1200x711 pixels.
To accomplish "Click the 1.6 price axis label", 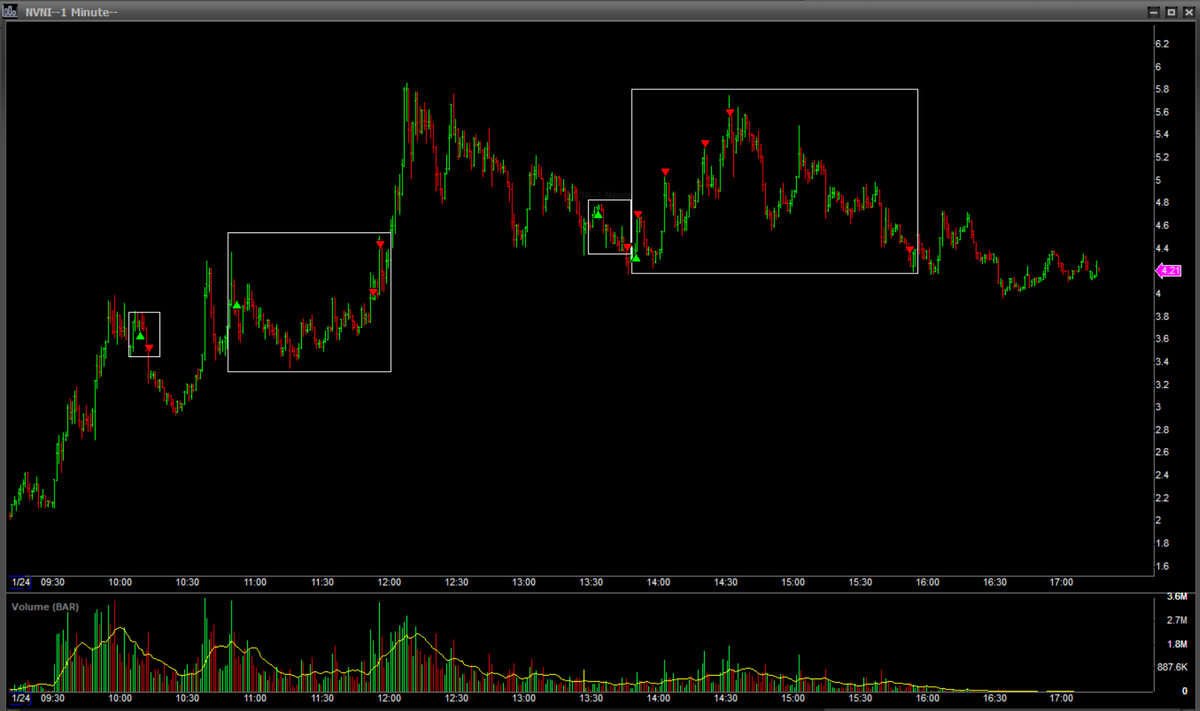I will coord(1162,566).
